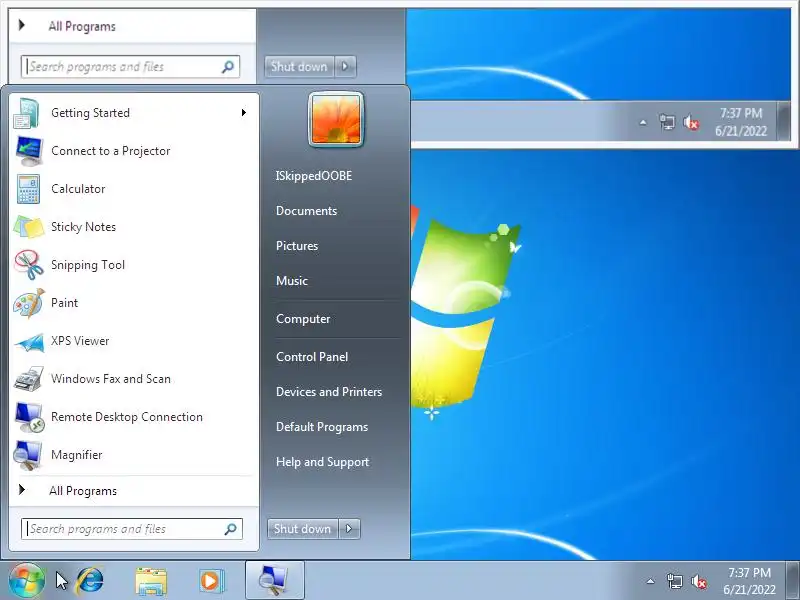
Task: Open the arrow menu beside Start menu Shut down
Action: [x=349, y=529]
